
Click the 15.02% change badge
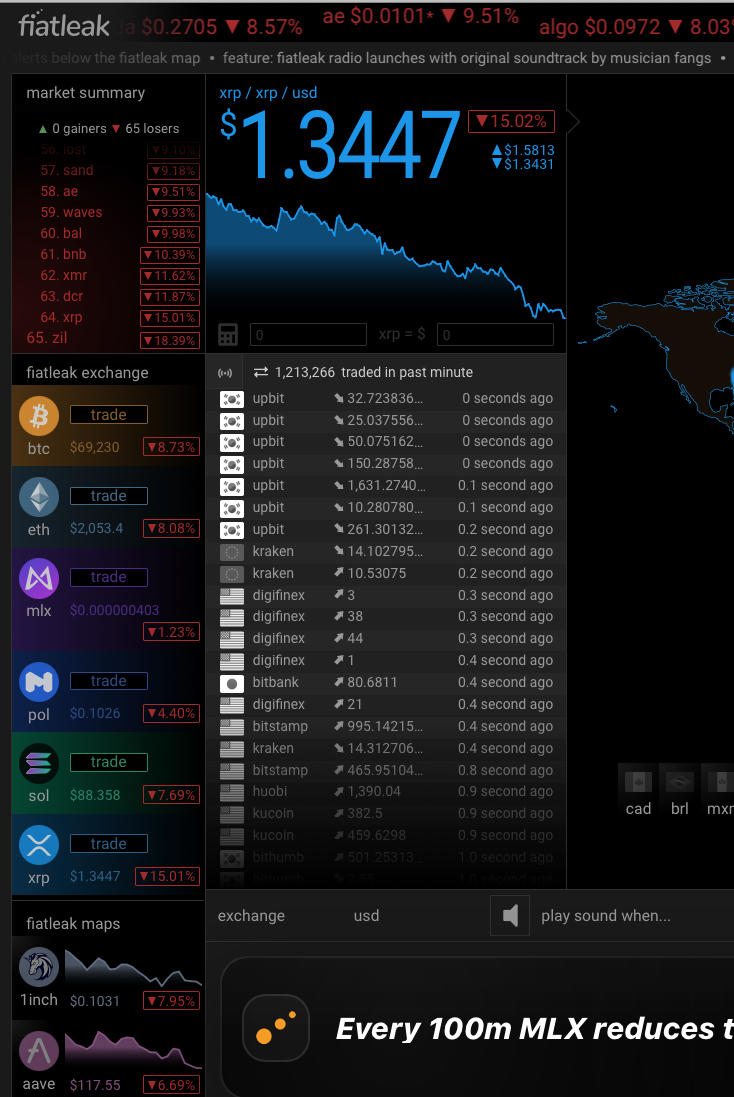[x=511, y=121]
